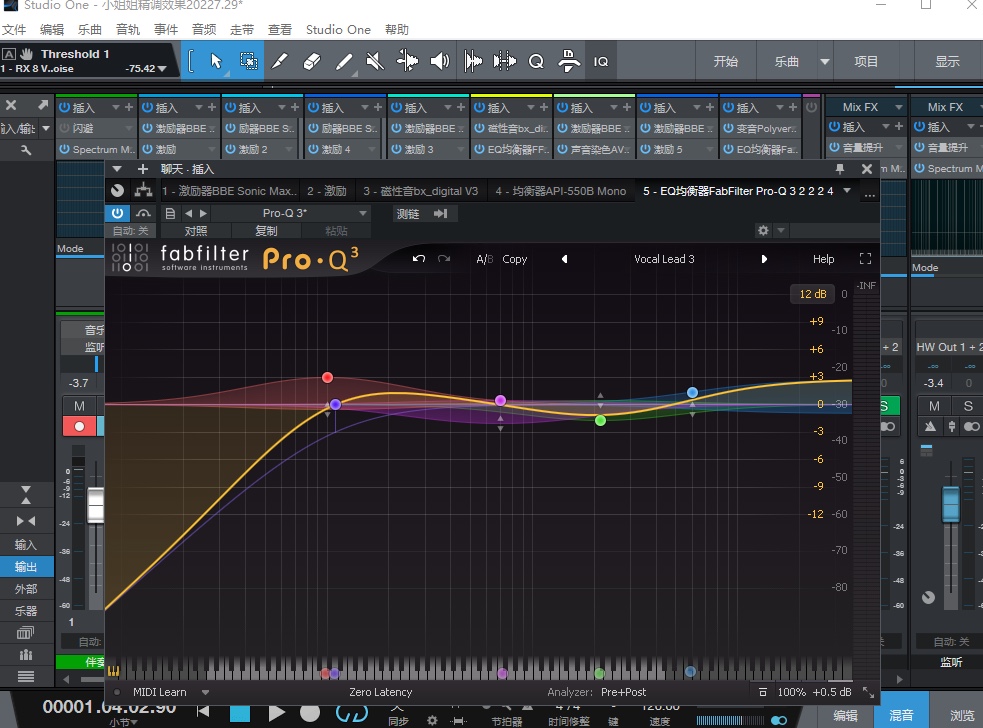The width and height of the screenshot is (983, 728).
Task: Toggle power on 变音Polyver insert
Action: pyautogui.click(x=728, y=128)
